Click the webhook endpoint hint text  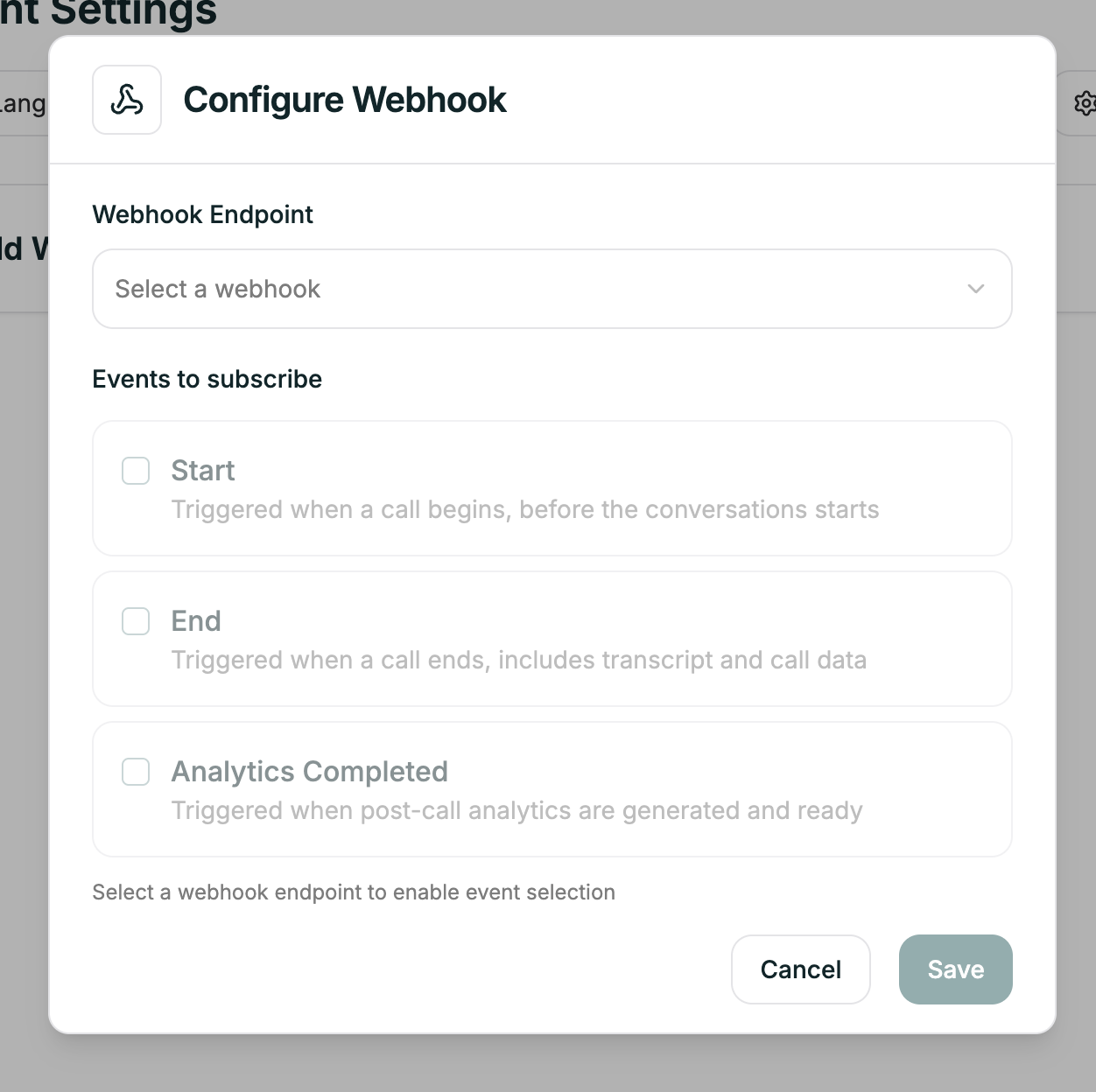pos(354,892)
